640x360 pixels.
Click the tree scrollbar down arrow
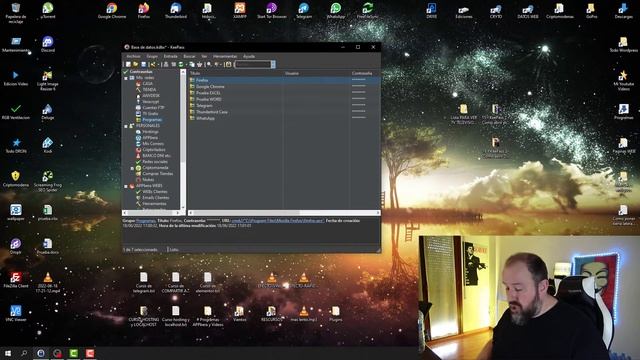(183, 207)
